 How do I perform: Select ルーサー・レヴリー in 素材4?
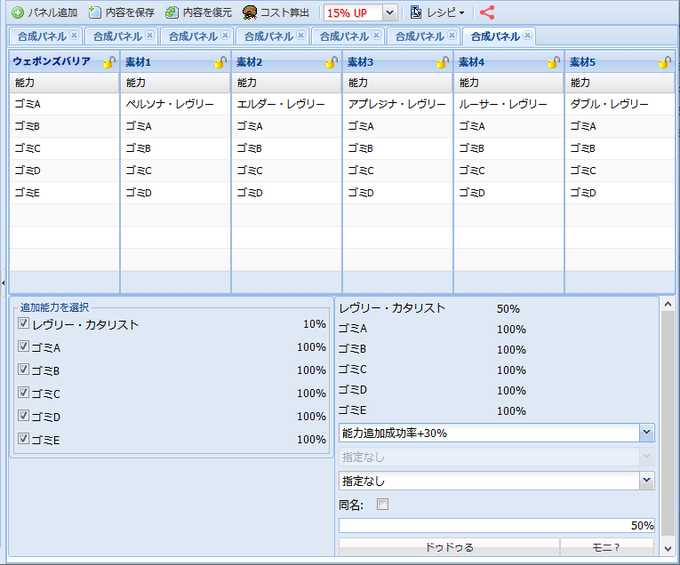point(508,104)
